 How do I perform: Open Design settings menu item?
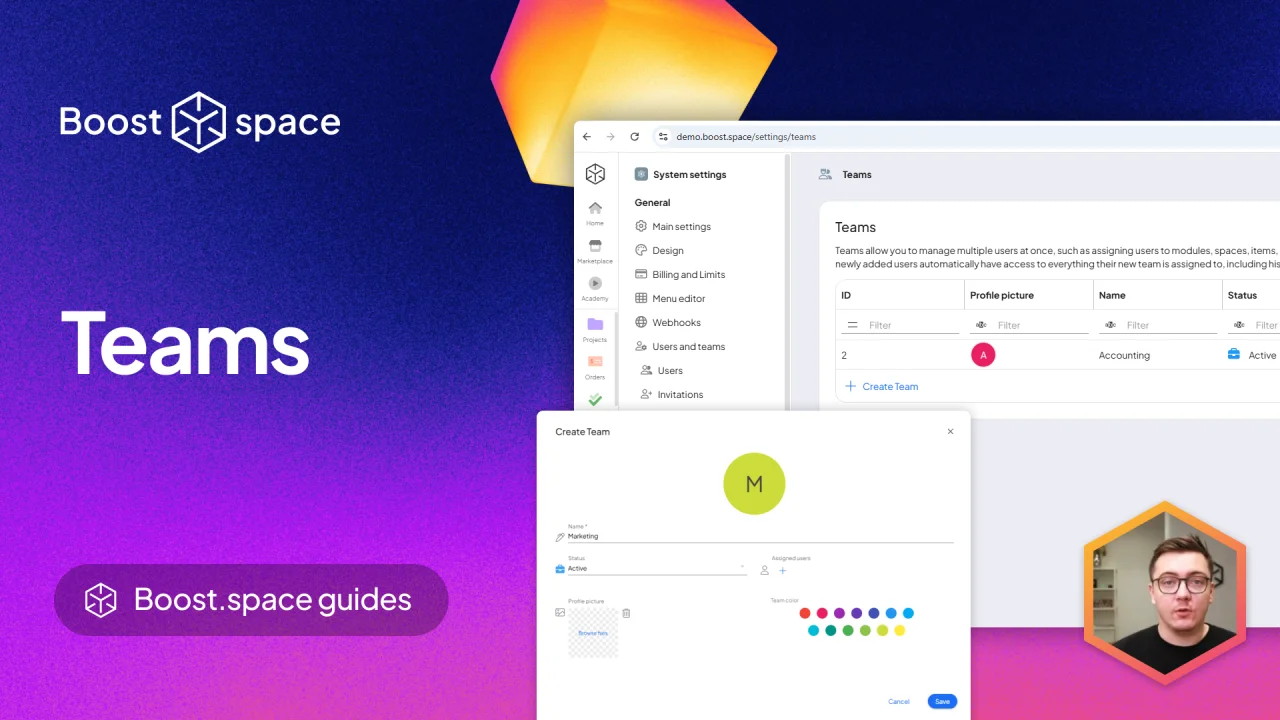[x=660, y=250]
